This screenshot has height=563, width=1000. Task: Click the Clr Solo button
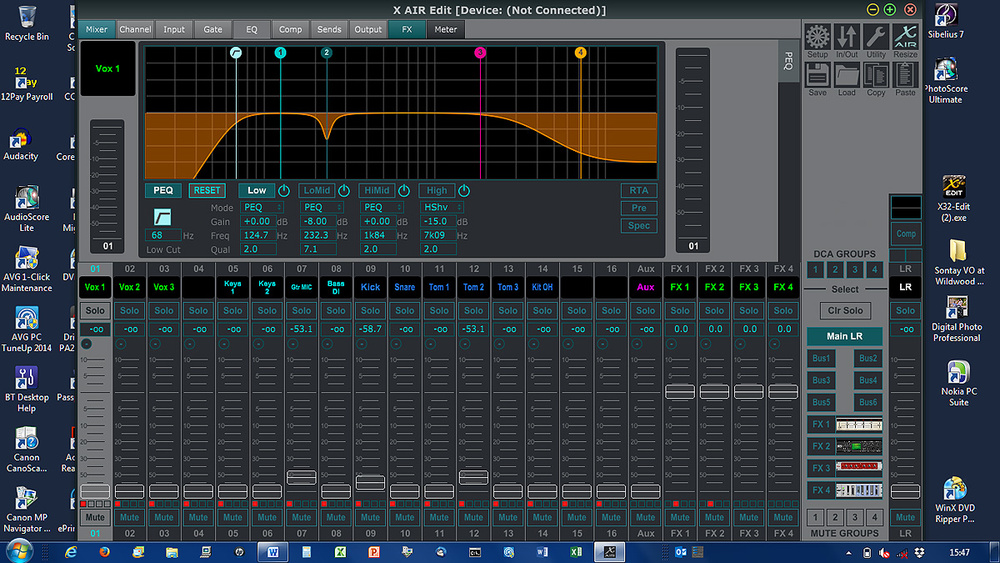pos(845,311)
